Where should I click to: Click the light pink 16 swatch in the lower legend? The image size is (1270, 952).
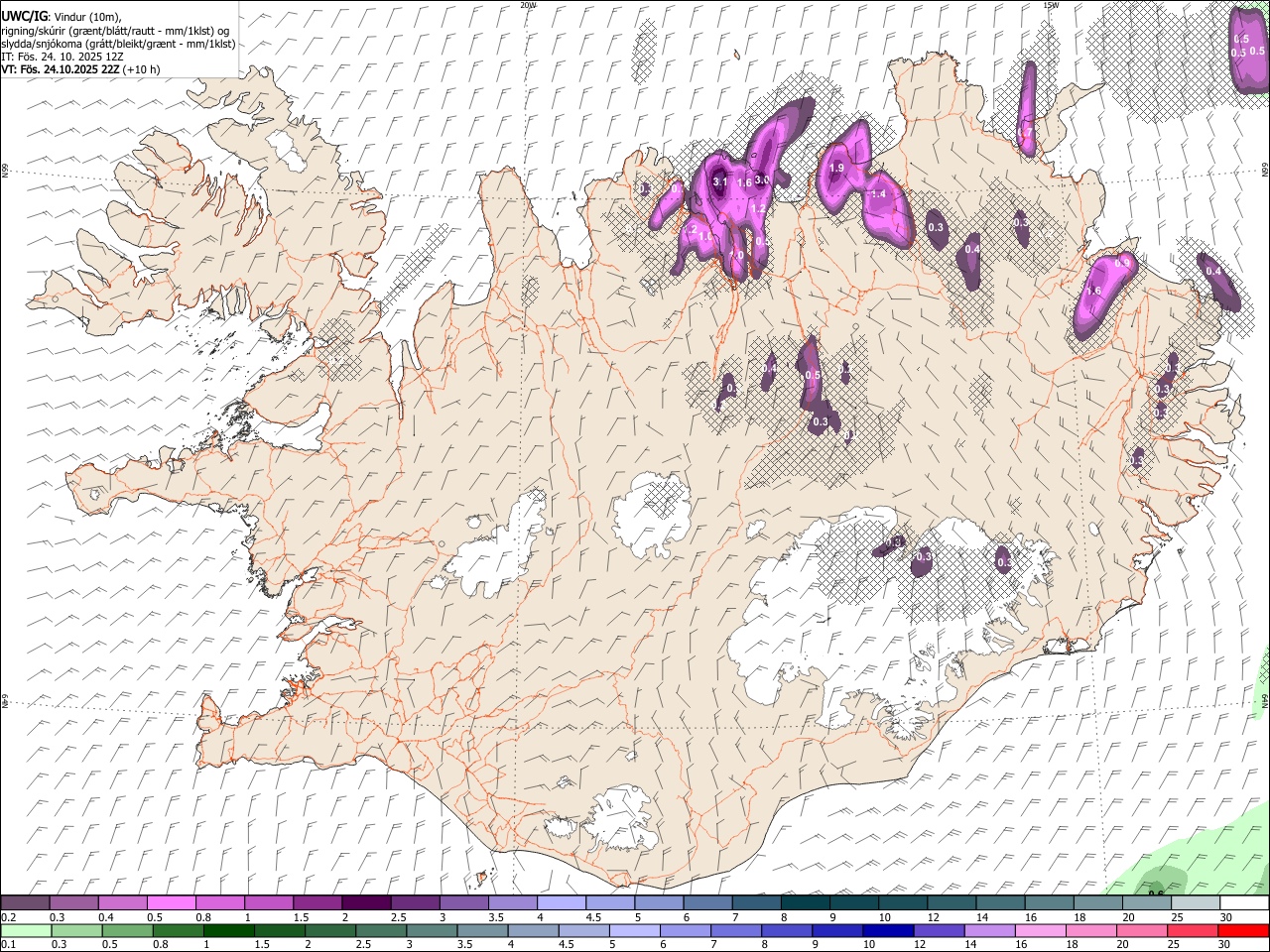(1041, 930)
